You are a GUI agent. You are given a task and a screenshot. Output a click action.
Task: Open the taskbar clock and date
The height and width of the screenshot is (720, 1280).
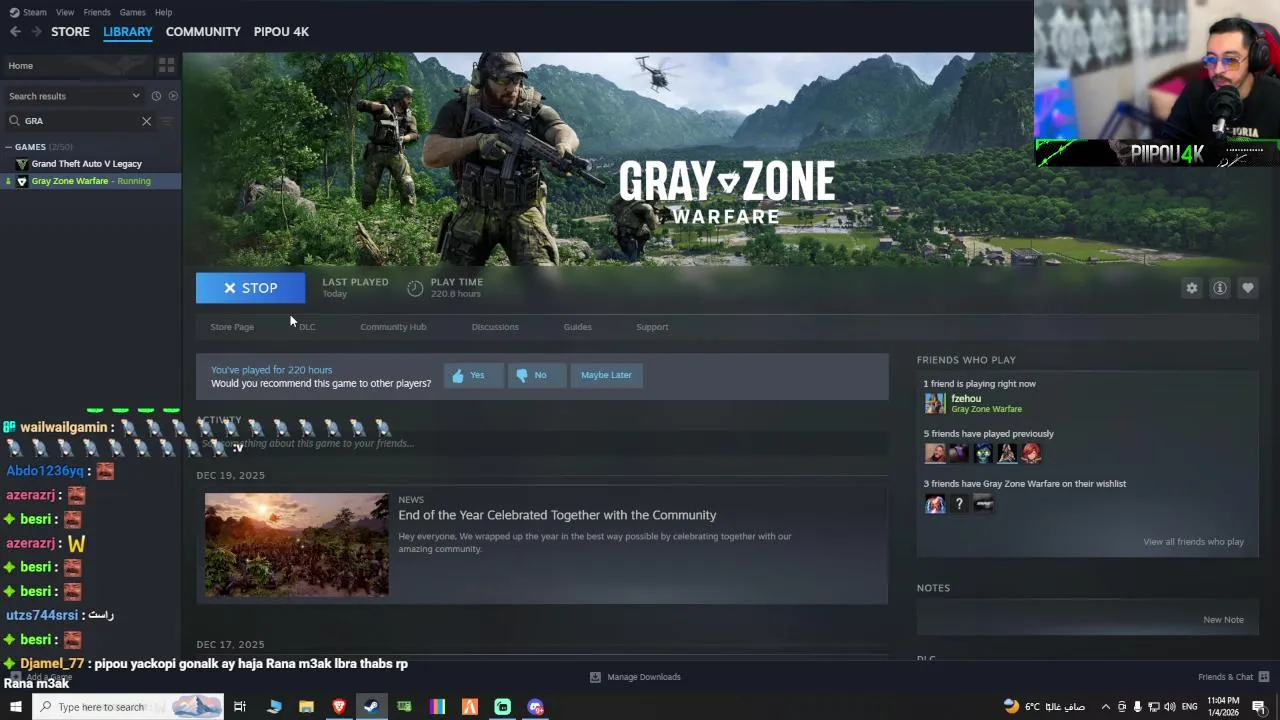[1224, 707]
